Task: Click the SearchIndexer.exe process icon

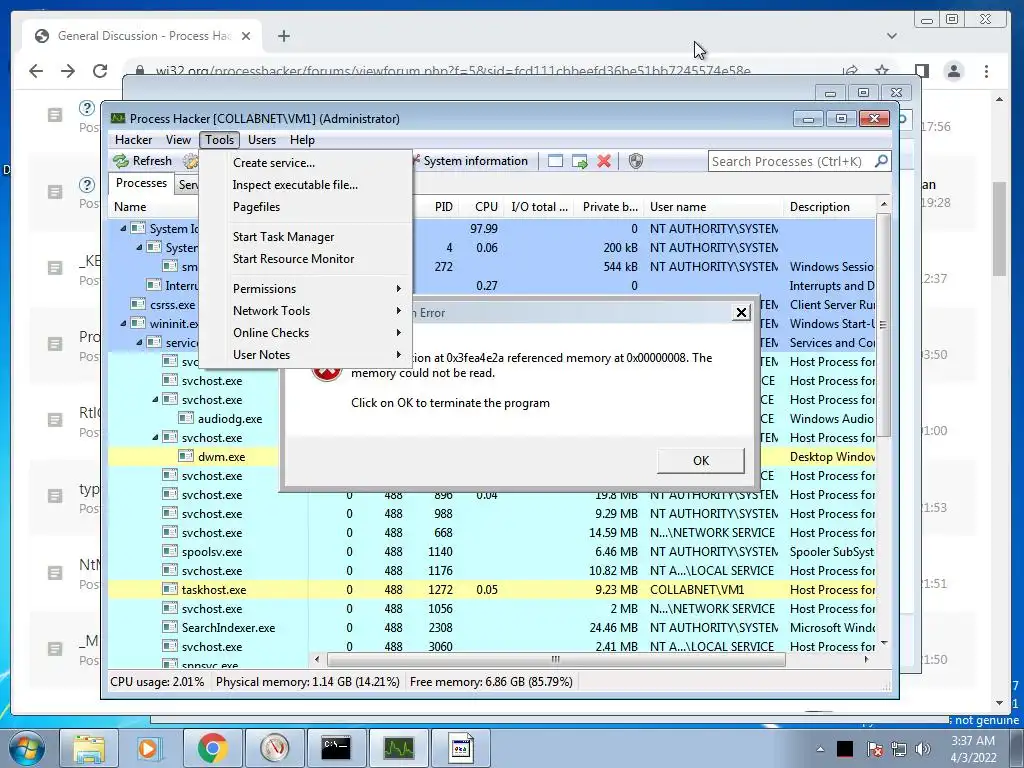Action: coord(170,628)
